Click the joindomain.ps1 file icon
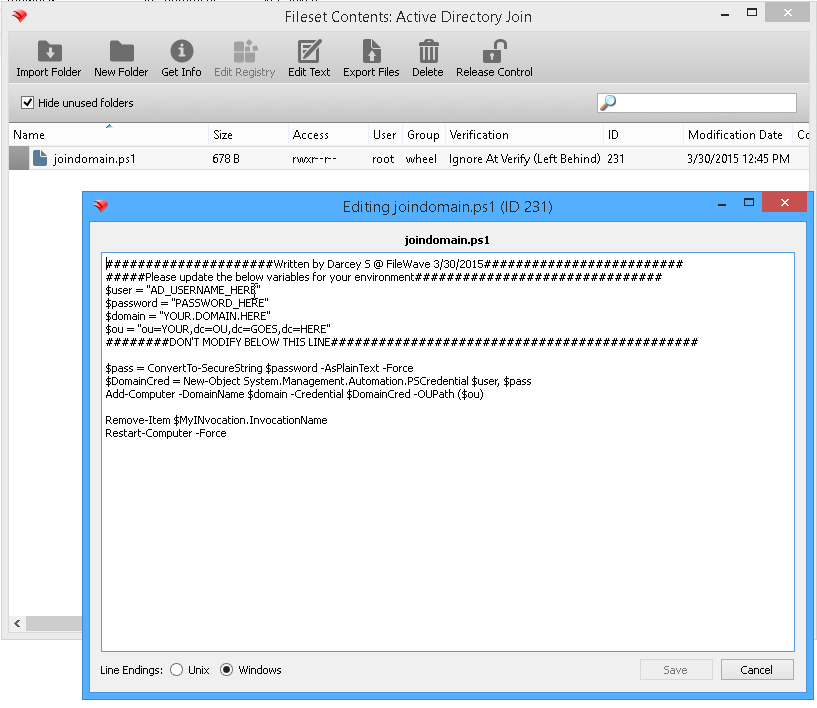The image size is (817, 708). [x=40, y=158]
